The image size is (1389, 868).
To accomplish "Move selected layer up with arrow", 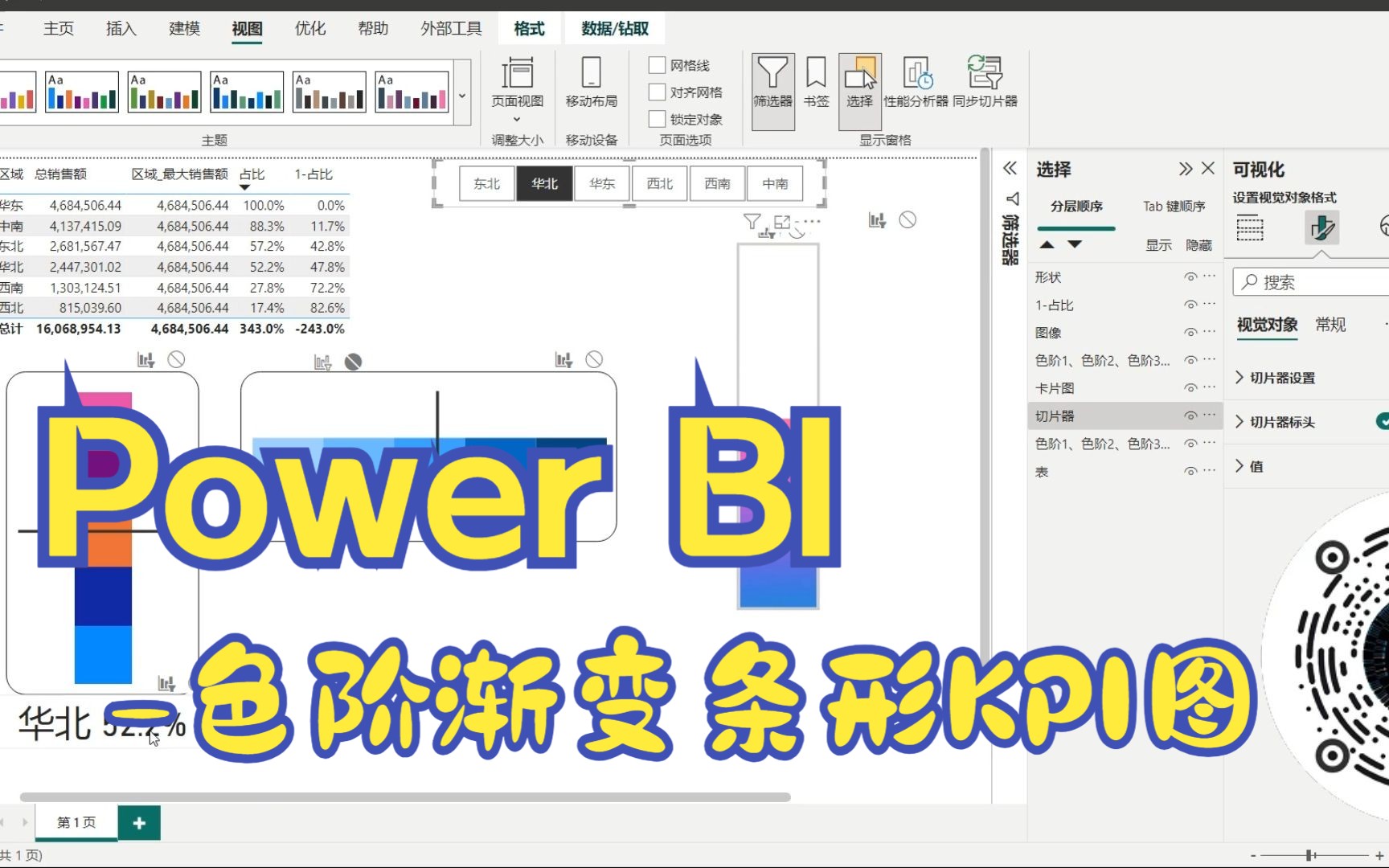I will click(1047, 244).
